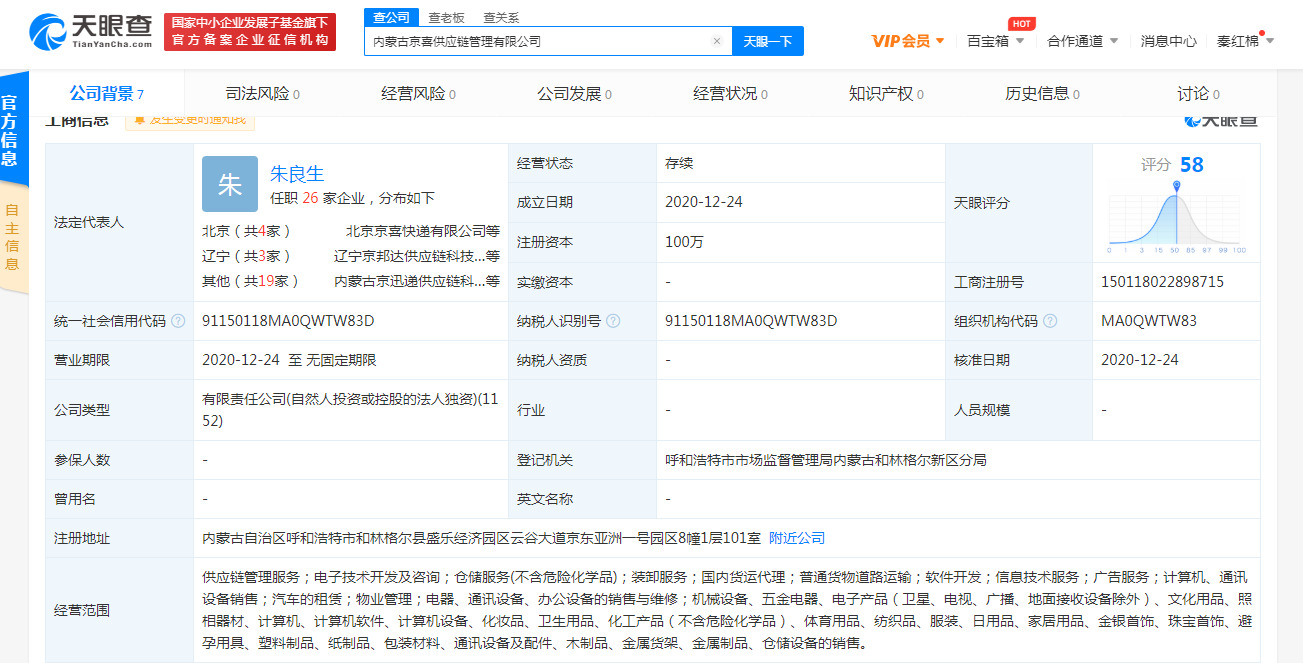Select credit code 91150118MA0QWTW83D under 统一社会信用代码
The image size is (1303, 663).
pyautogui.click(x=288, y=321)
